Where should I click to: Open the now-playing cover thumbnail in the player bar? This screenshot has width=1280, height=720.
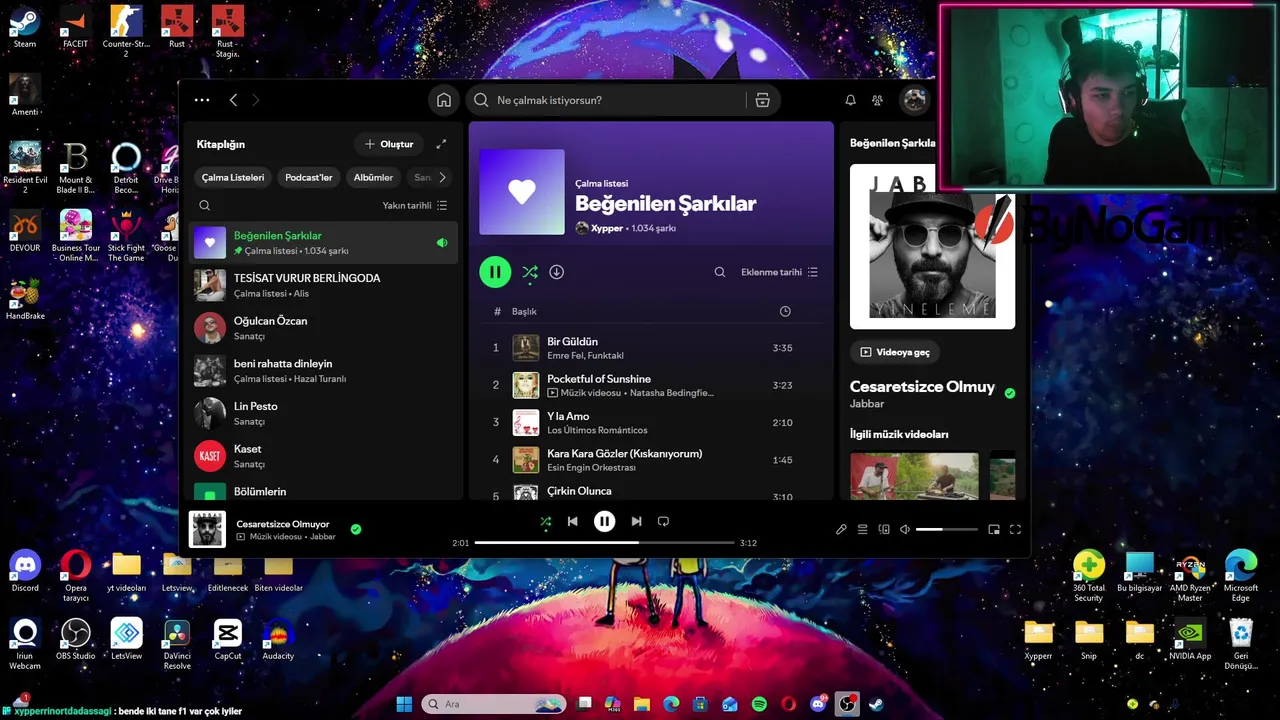click(208, 530)
